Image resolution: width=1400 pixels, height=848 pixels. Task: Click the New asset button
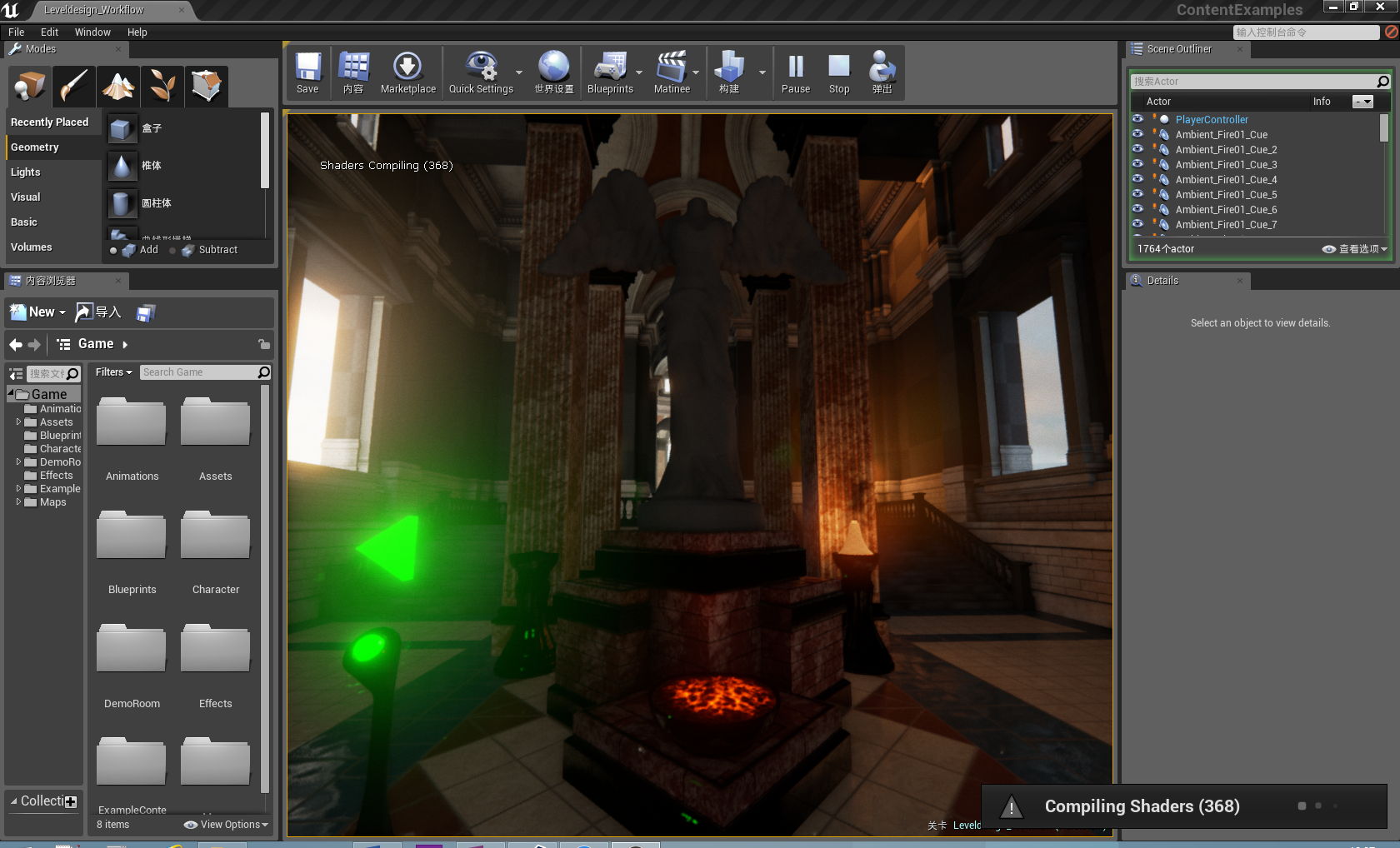pyautogui.click(x=37, y=312)
